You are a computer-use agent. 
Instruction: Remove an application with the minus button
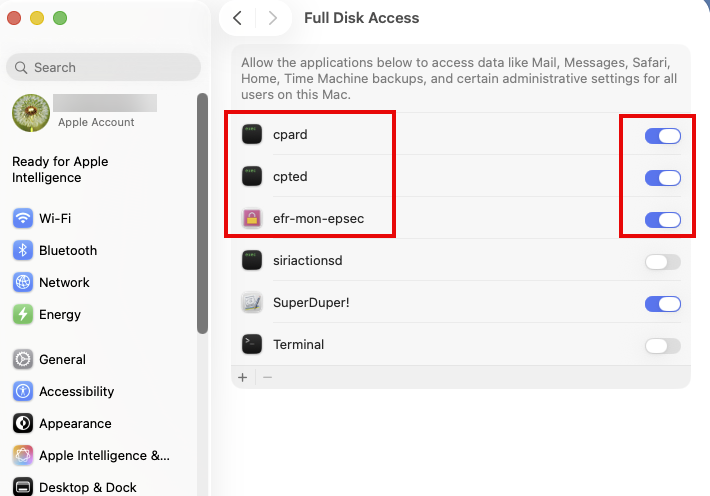[x=268, y=377]
